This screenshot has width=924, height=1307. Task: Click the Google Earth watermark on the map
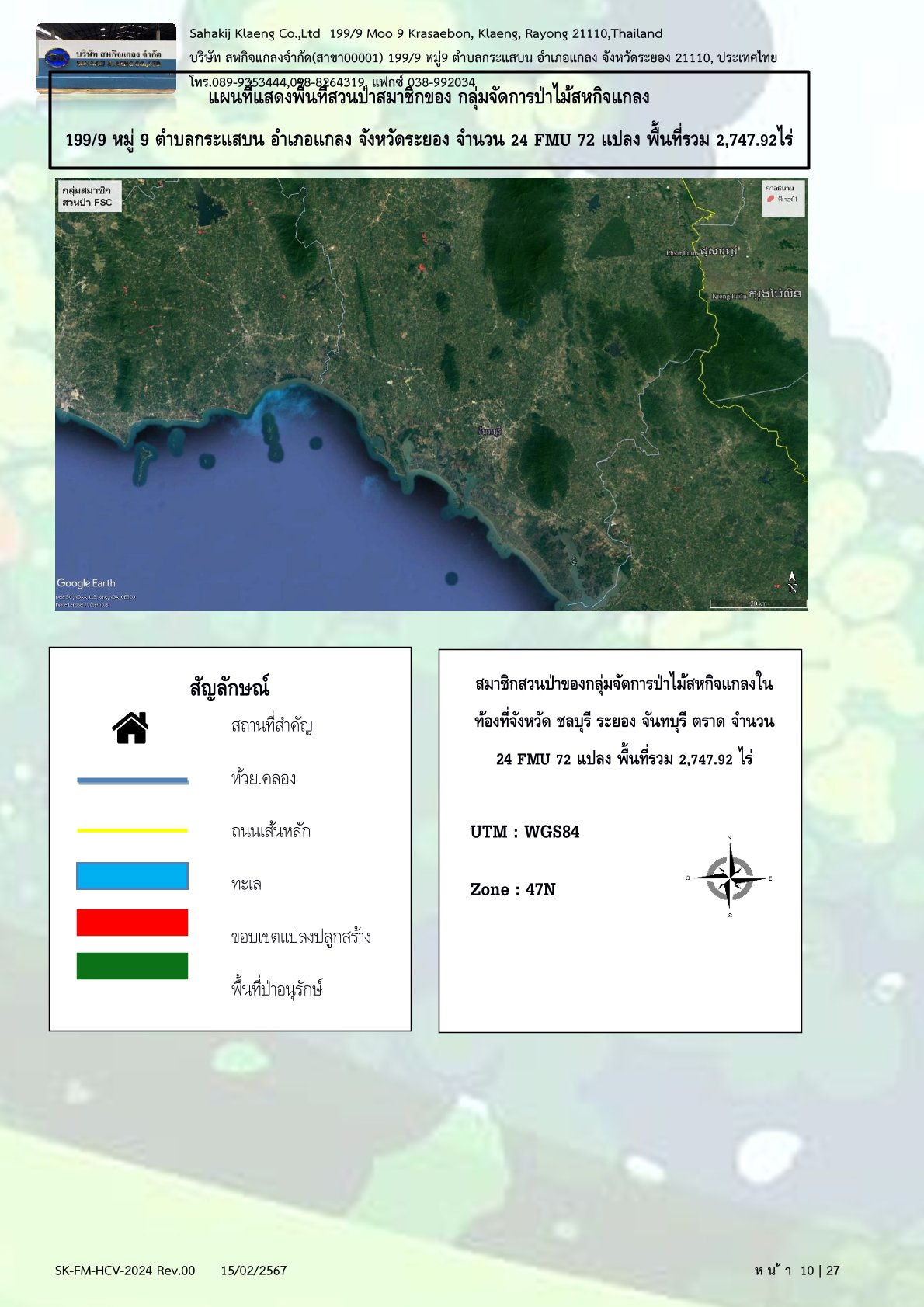coord(86,583)
